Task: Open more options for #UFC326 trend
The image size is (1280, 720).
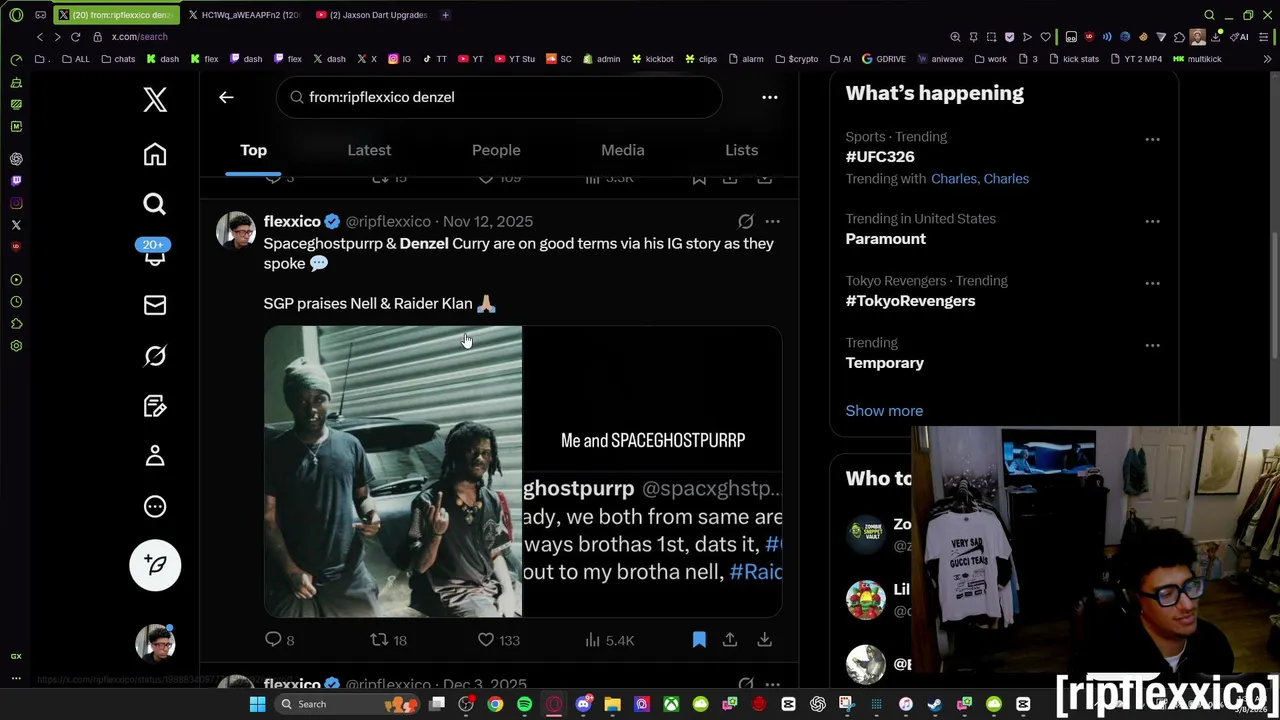Action: [x=1152, y=140]
